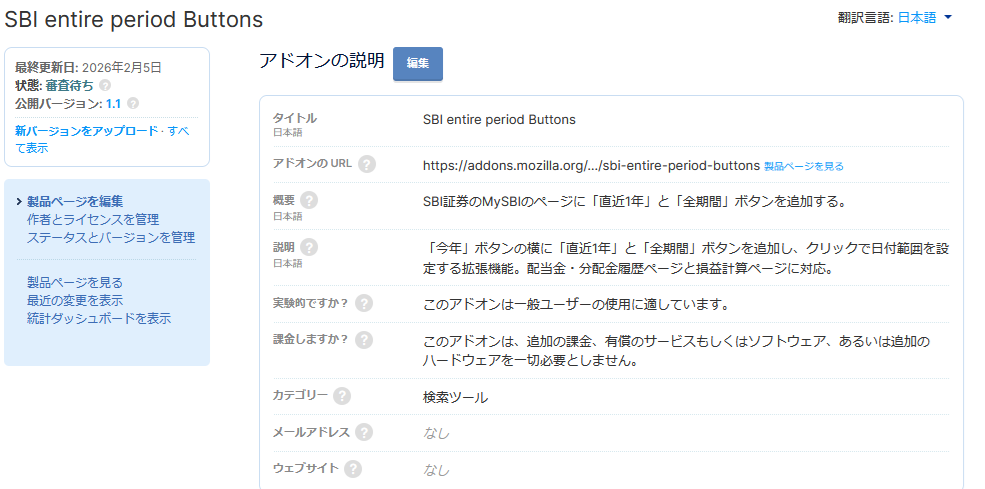
Task: Click help icon next to 実験的ですか？
Action: pos(364,303)
